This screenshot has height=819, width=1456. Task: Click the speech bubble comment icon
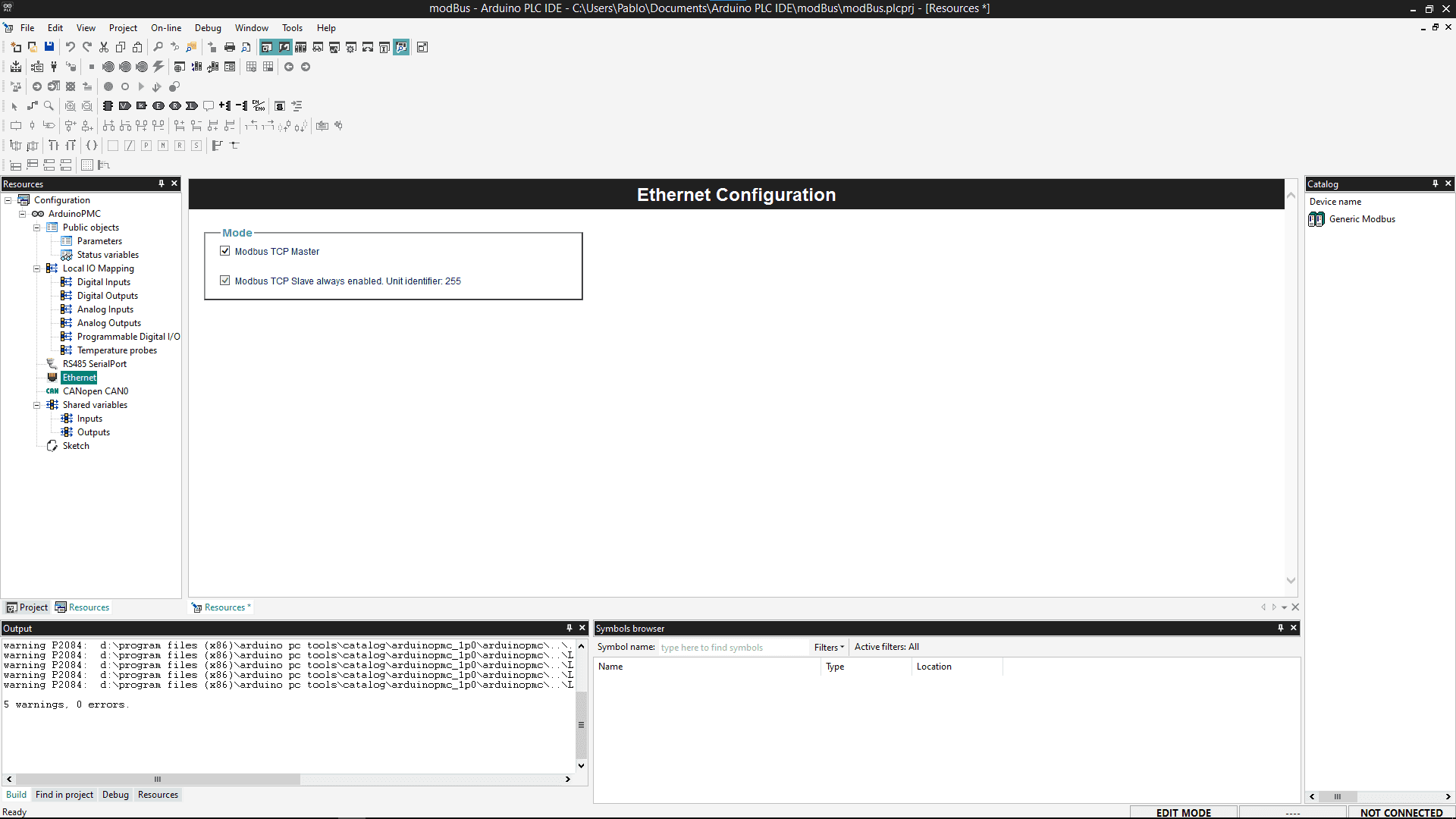pyautogui.click(x=209, y=106)
